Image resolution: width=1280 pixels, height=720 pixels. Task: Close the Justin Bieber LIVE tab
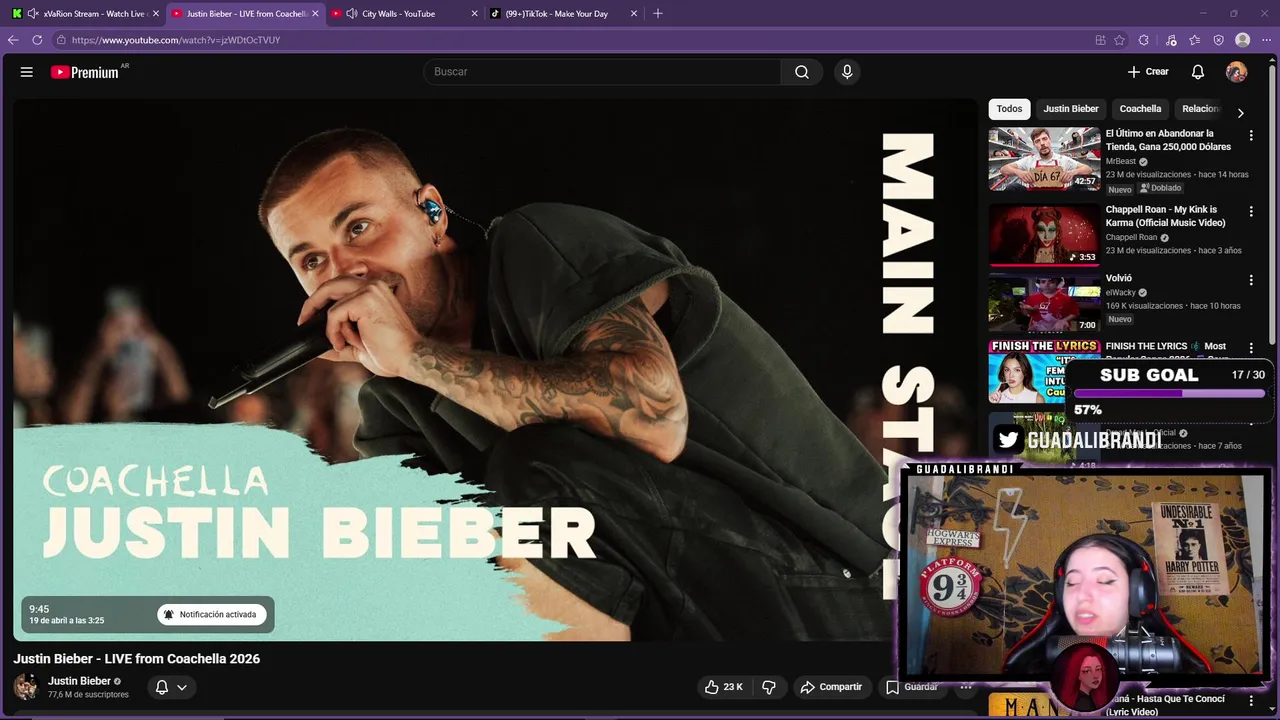315,14
